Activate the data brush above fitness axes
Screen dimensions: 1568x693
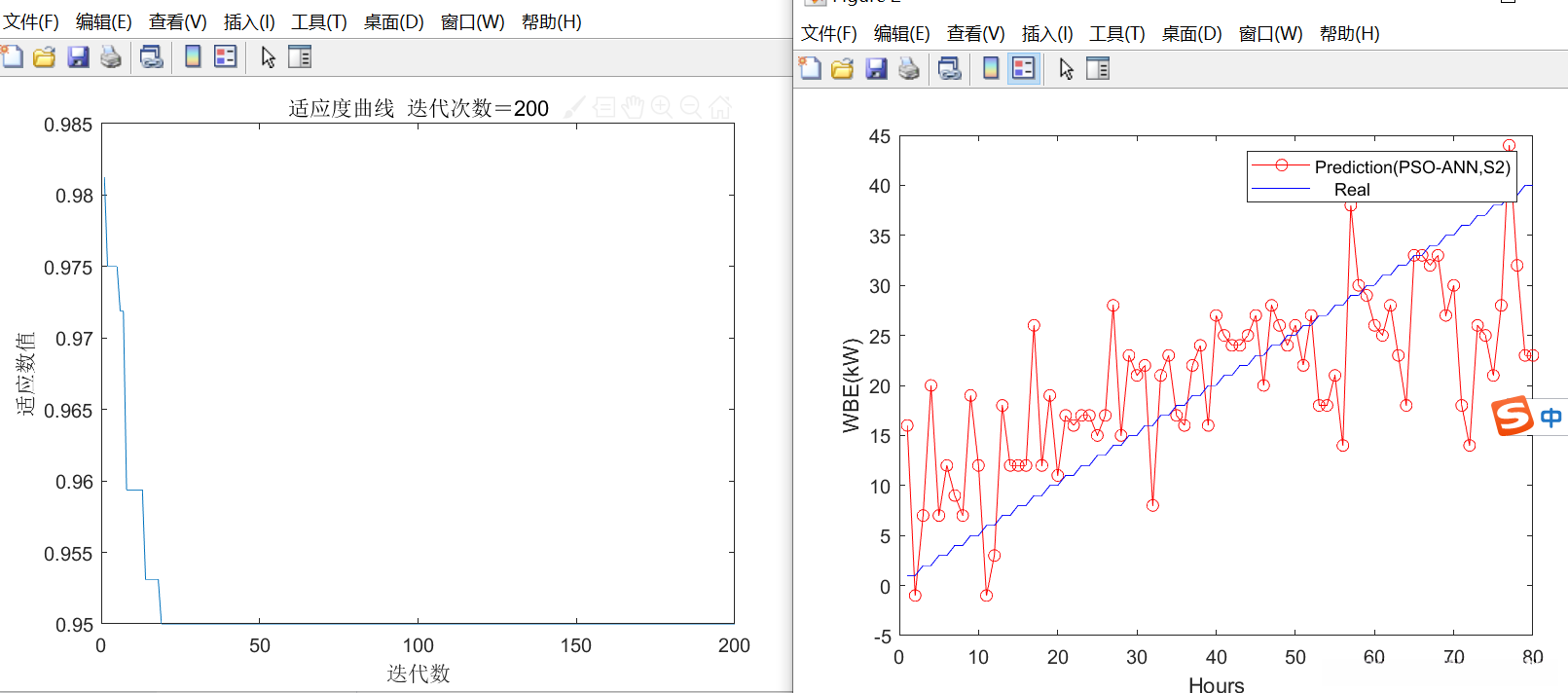pyautogui.click(x=574, y=107)
